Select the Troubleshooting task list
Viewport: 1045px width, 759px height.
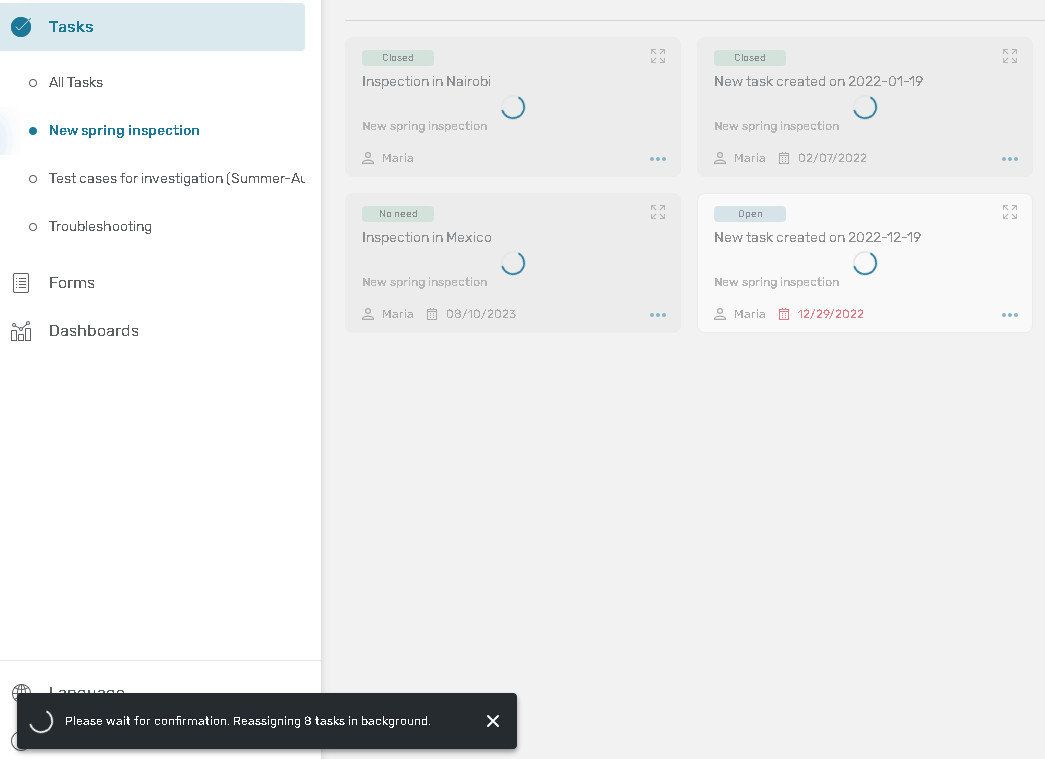(x=100, y=227)
